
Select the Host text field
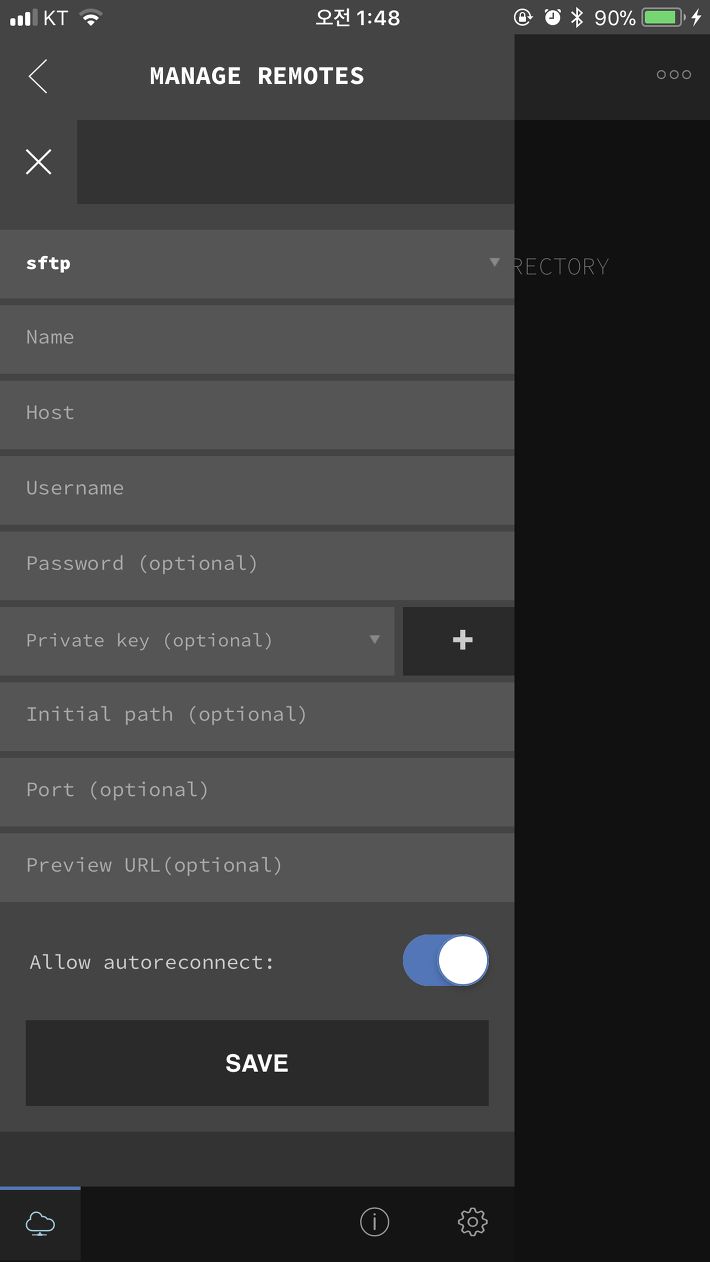pyautogui.click(x=257, y=414)
